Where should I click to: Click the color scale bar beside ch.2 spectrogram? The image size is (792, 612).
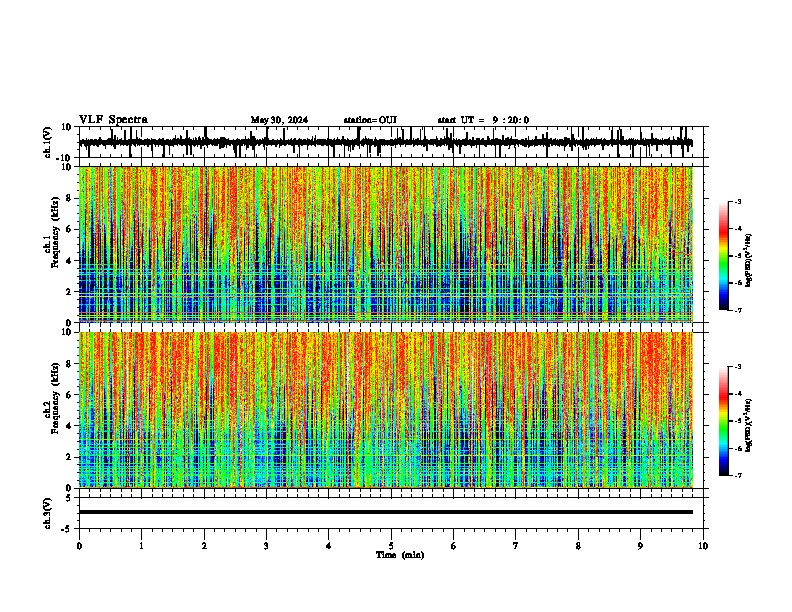[724, 421]
